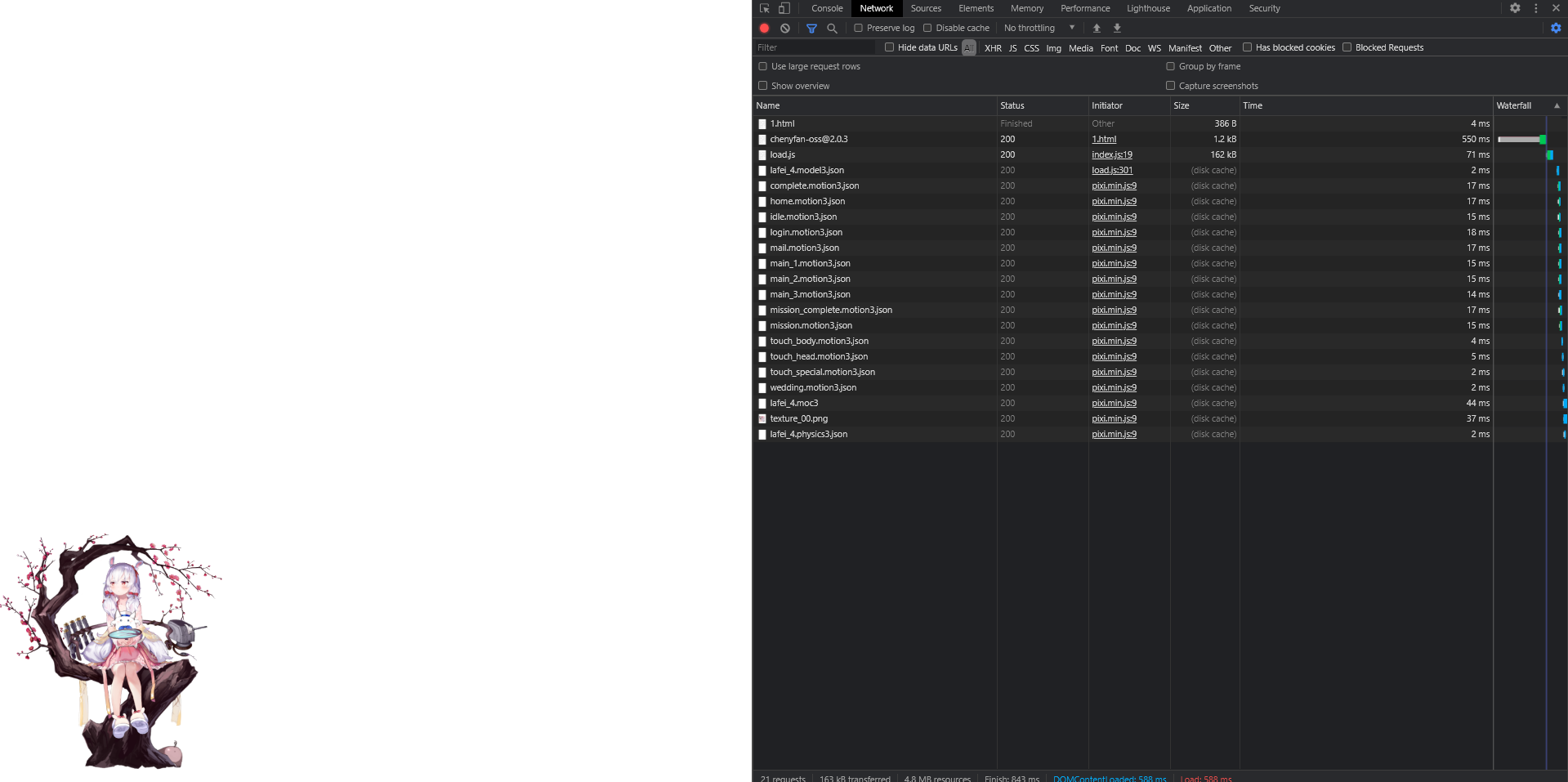The image size is (1568, 782).
Task: Filter requests by XHR type
Action: [993, 48]
